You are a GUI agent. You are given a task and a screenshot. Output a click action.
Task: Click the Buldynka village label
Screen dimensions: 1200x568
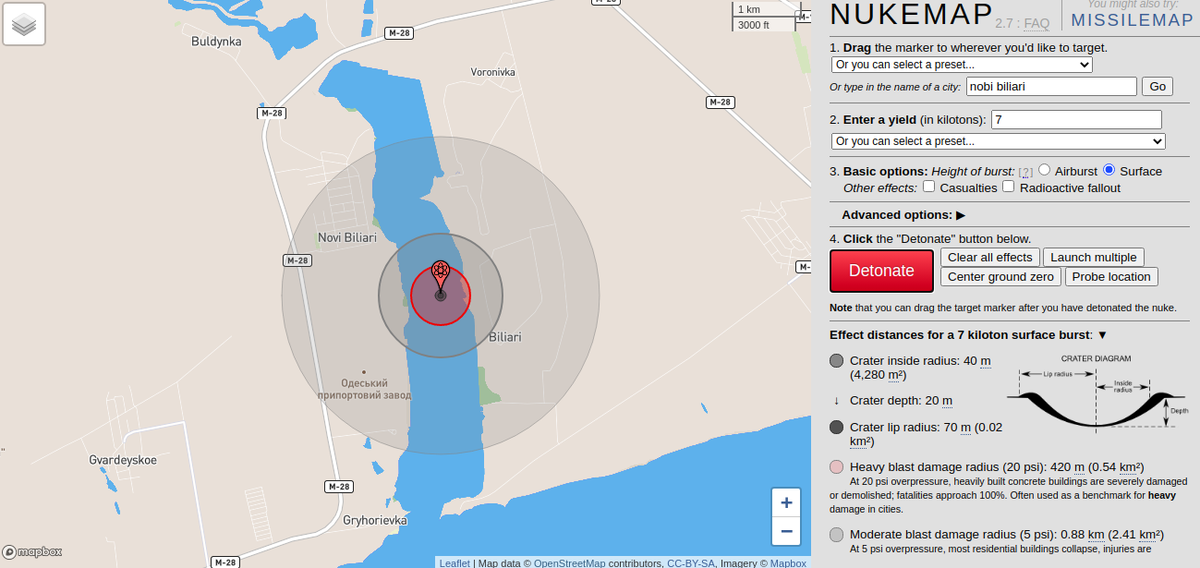tap(217, 42)
